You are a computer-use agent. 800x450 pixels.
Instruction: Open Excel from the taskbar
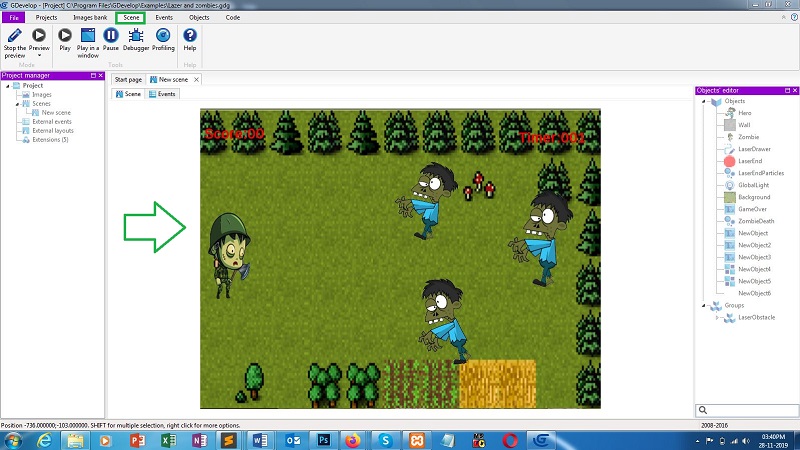[x=168, y=440]
